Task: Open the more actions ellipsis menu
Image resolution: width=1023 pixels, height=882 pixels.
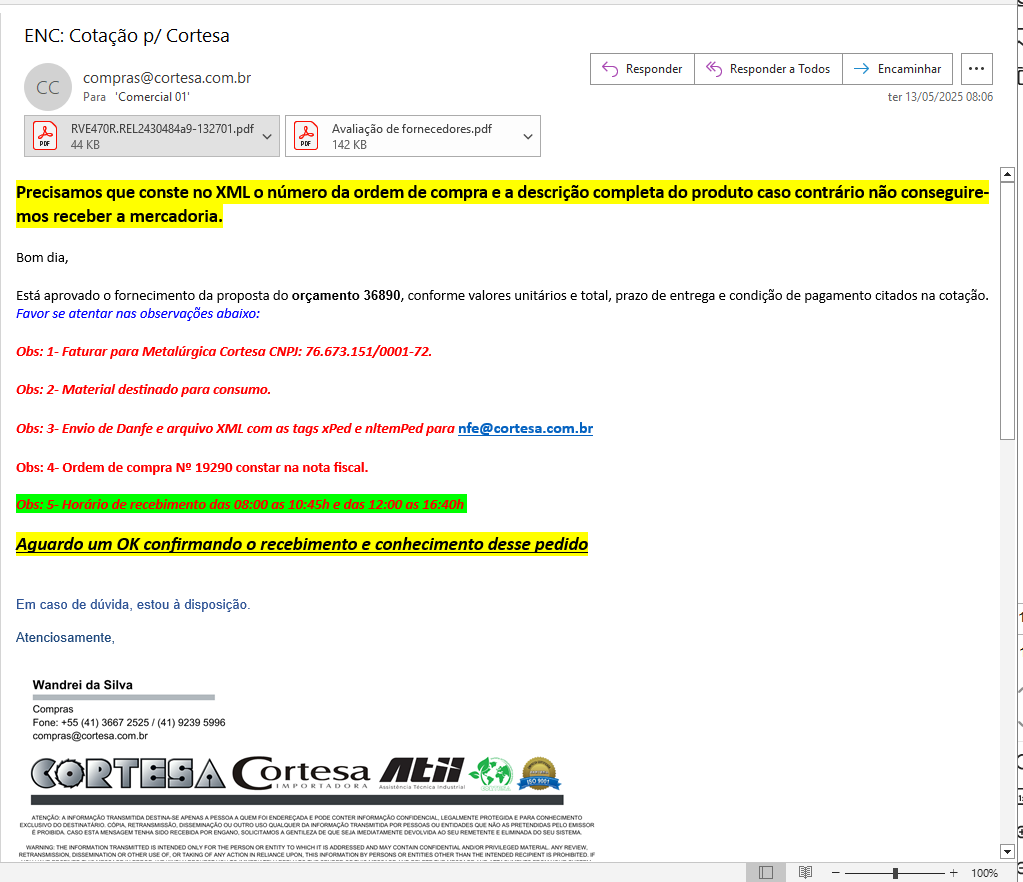Action: (x=977, y=69)
